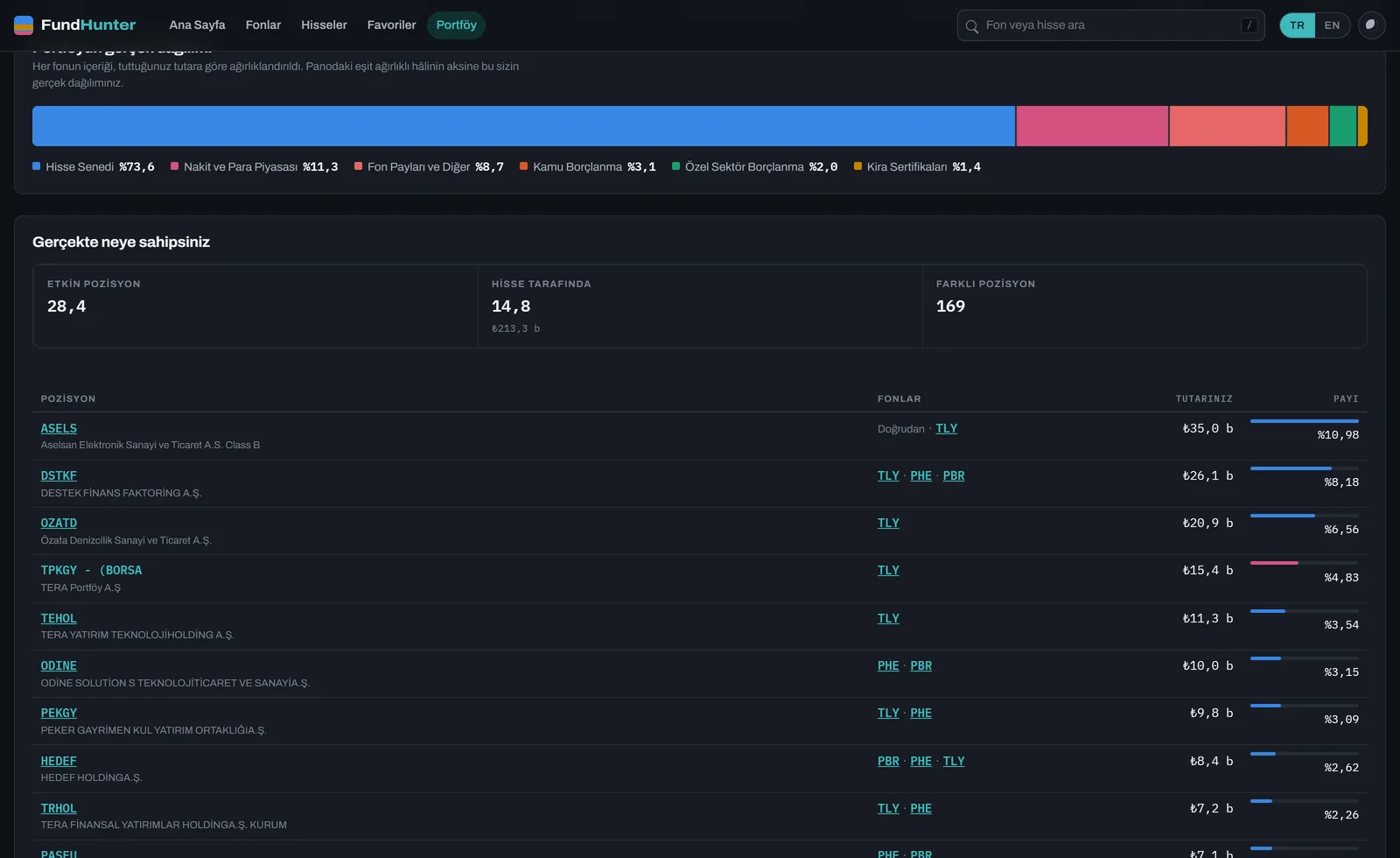
Task: Click the pink legend square for Nakit ve Para Piyasası
Action: coord(174,166)
